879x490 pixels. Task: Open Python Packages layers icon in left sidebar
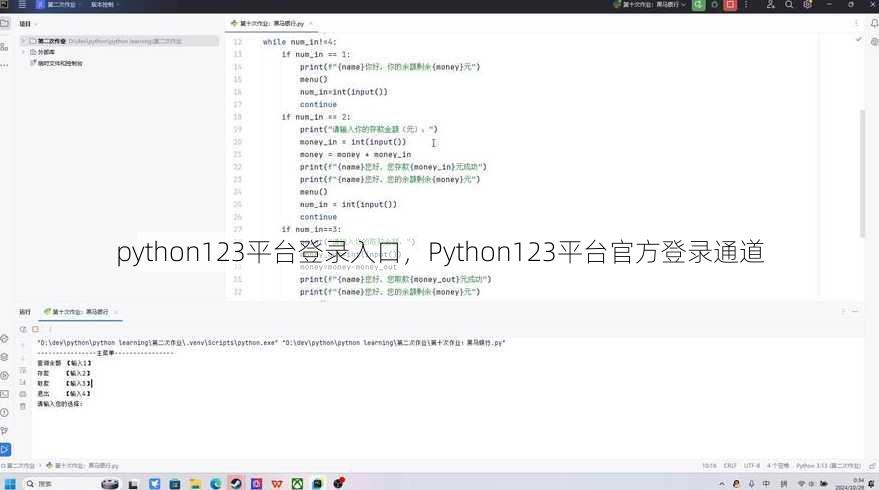coord(4,357)
